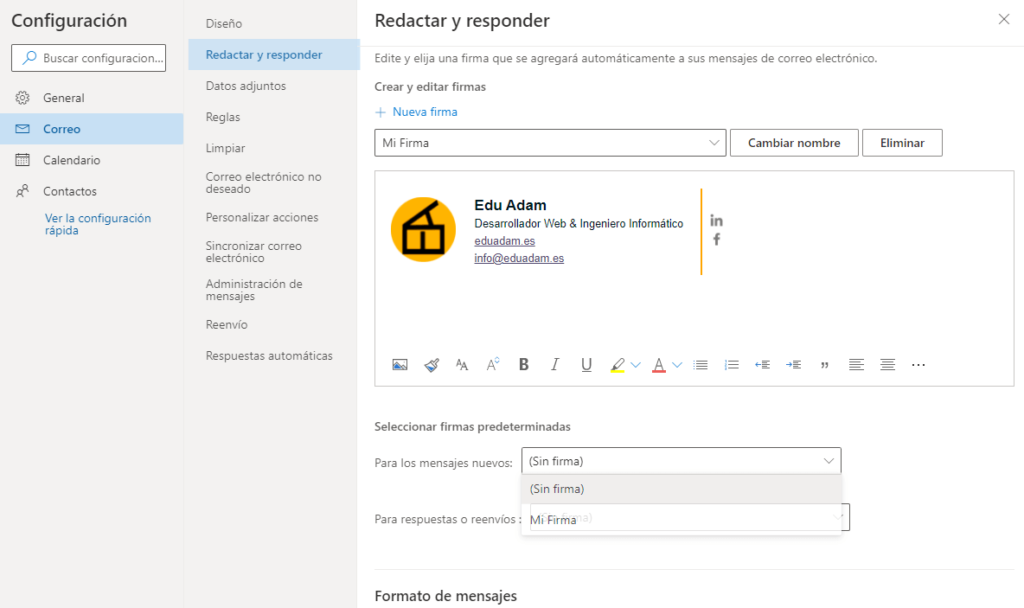Image resolution: width=1024 pixels, height=608 pixels.
Task: Click the red font color button
Action: tap(658, 365)
